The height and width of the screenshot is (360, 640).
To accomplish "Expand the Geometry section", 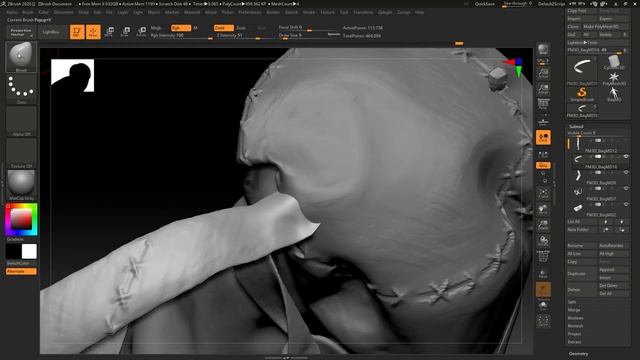I will coord(578,354).
